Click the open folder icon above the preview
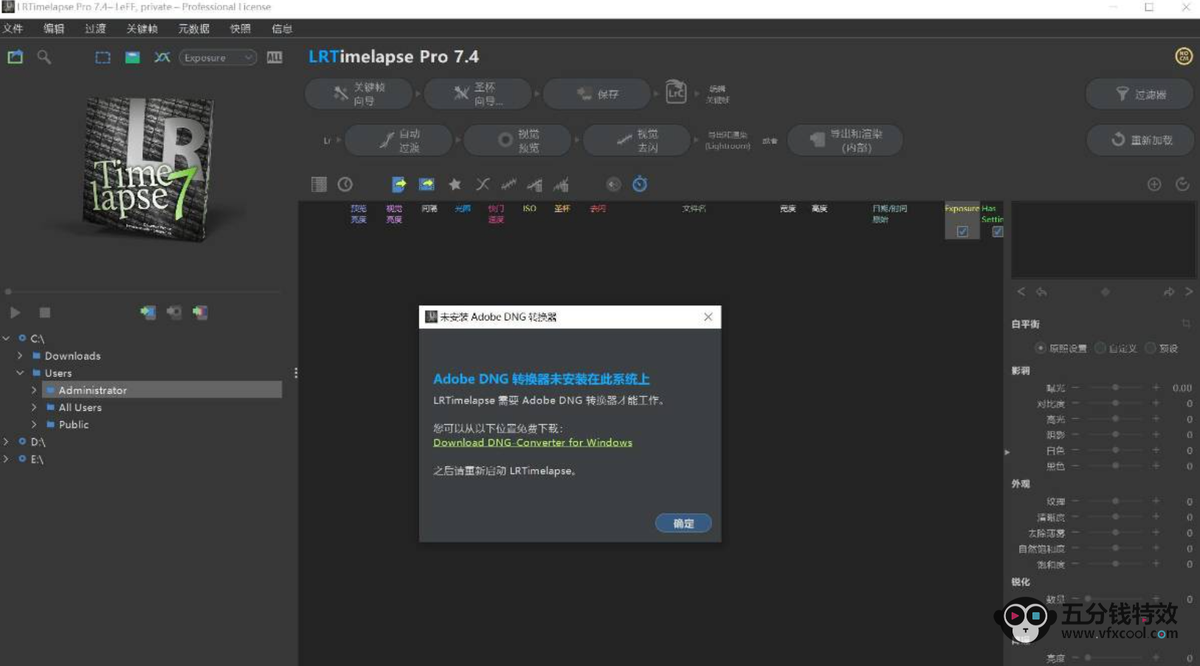 point(15,58)
